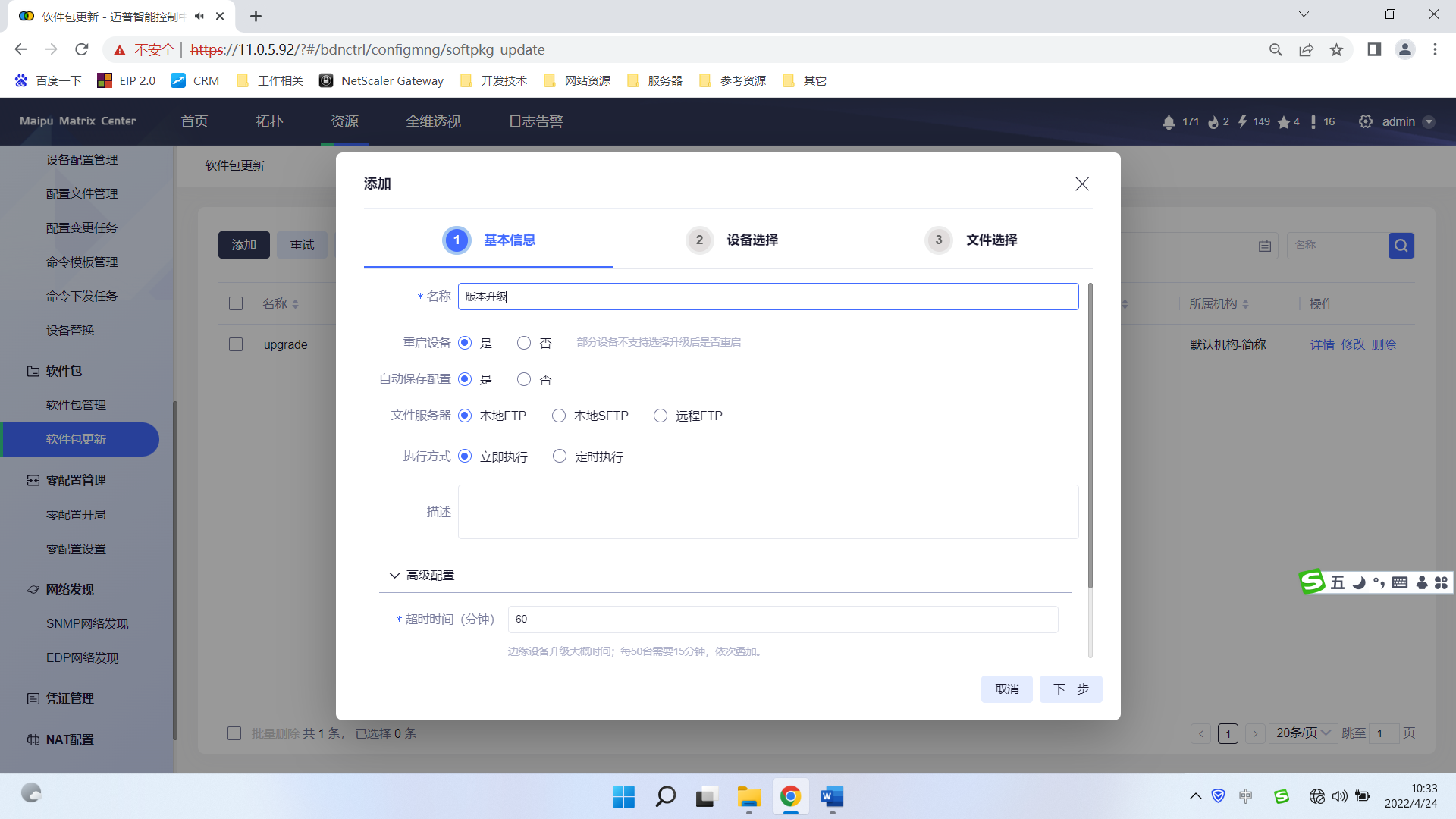Close the 添加 dialog with X
The height and width of the screenshot is (819, 1456).
(1082, 184)
